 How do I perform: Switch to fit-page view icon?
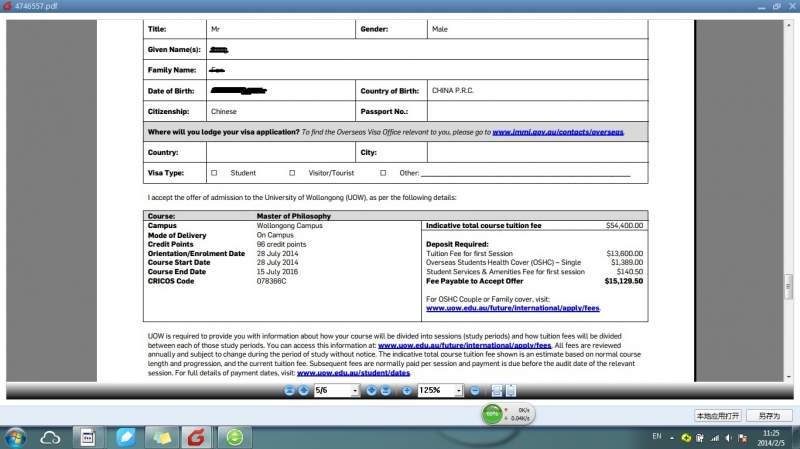511,391
